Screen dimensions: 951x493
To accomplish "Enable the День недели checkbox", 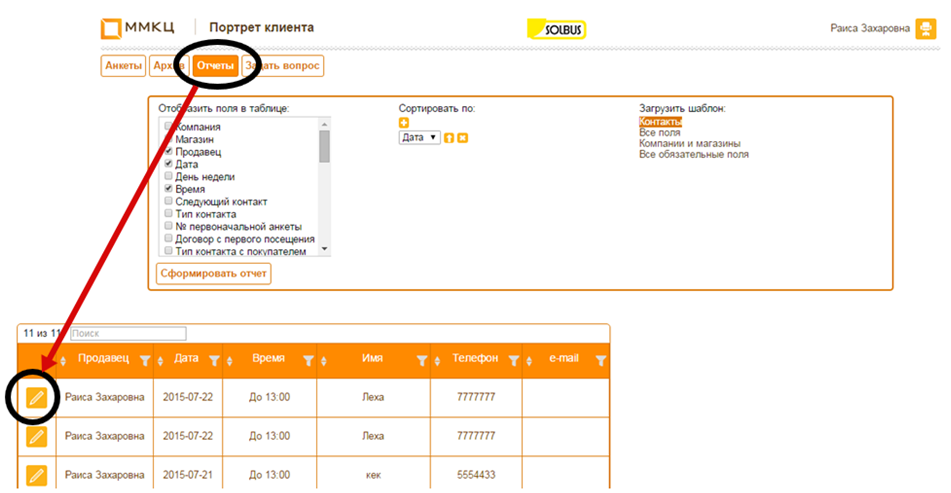I will coord(169,176).
